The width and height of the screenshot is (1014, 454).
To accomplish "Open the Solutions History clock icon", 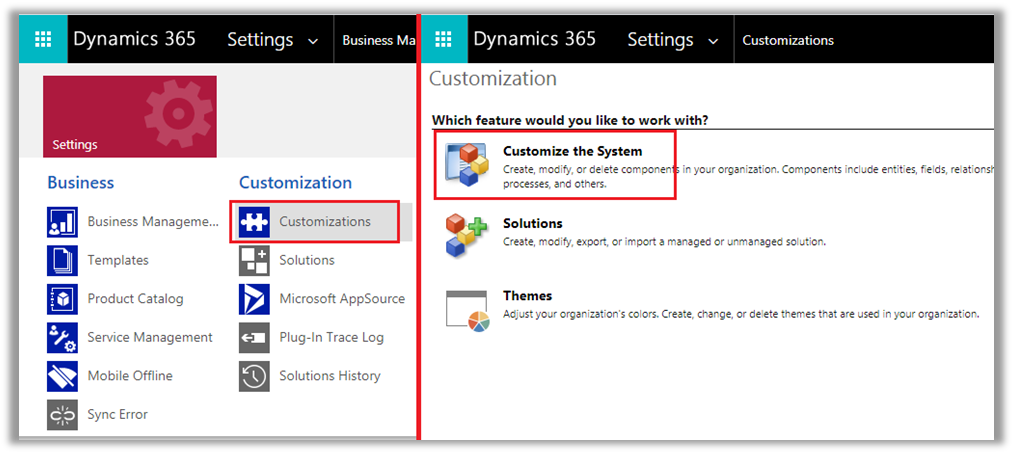I will [254, 376].
